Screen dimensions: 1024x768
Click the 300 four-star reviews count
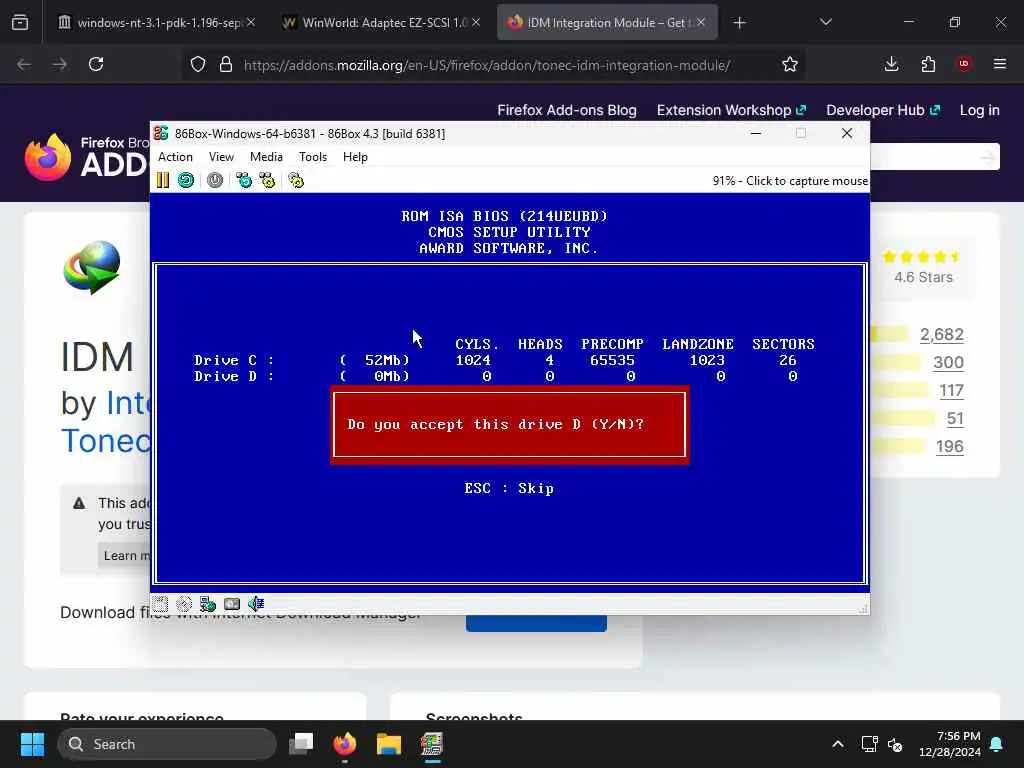click(x=948, y=362)
